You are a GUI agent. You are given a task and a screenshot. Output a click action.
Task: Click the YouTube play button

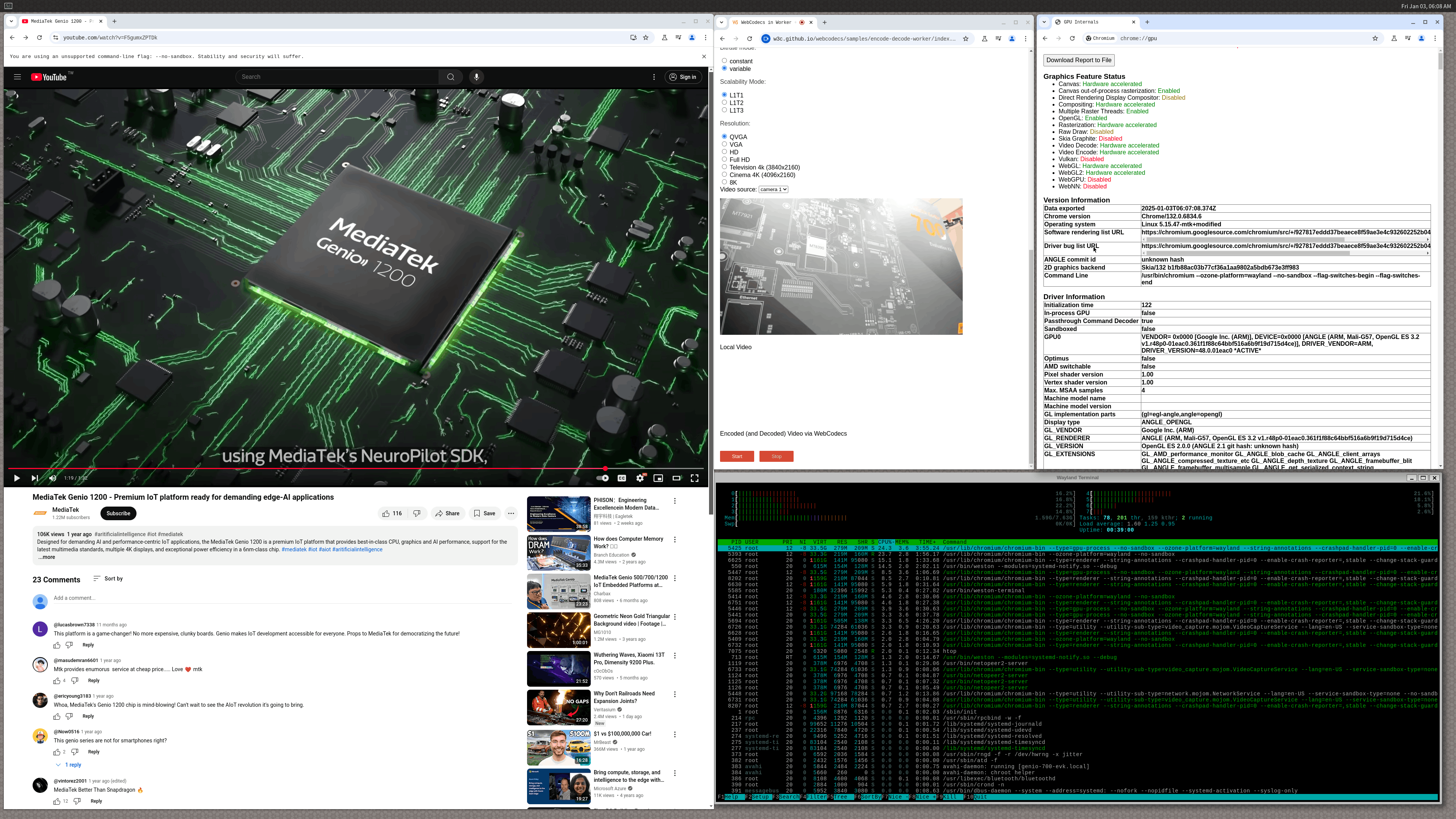tap(16, 478)
